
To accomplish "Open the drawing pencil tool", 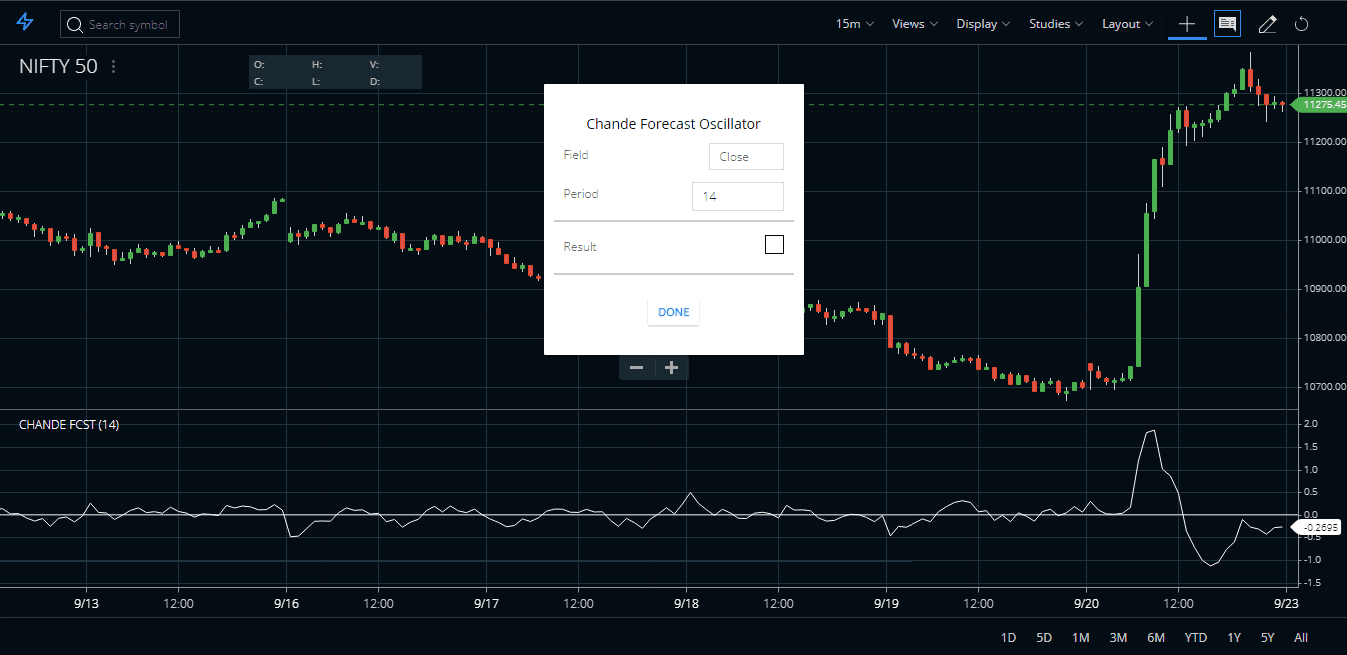I will (x=1267, y=24).
